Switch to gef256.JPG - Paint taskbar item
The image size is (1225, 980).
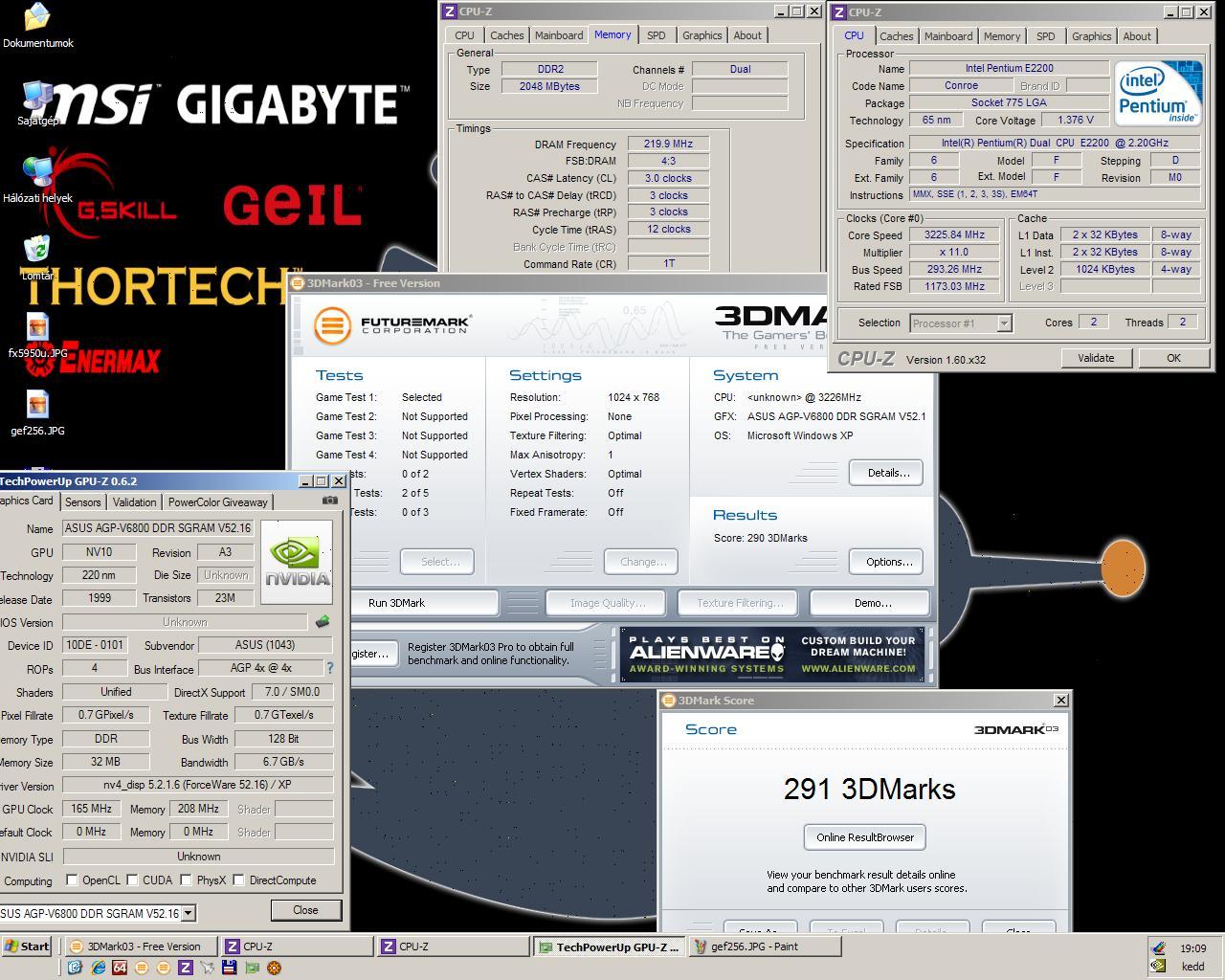[x=763, y=947]
